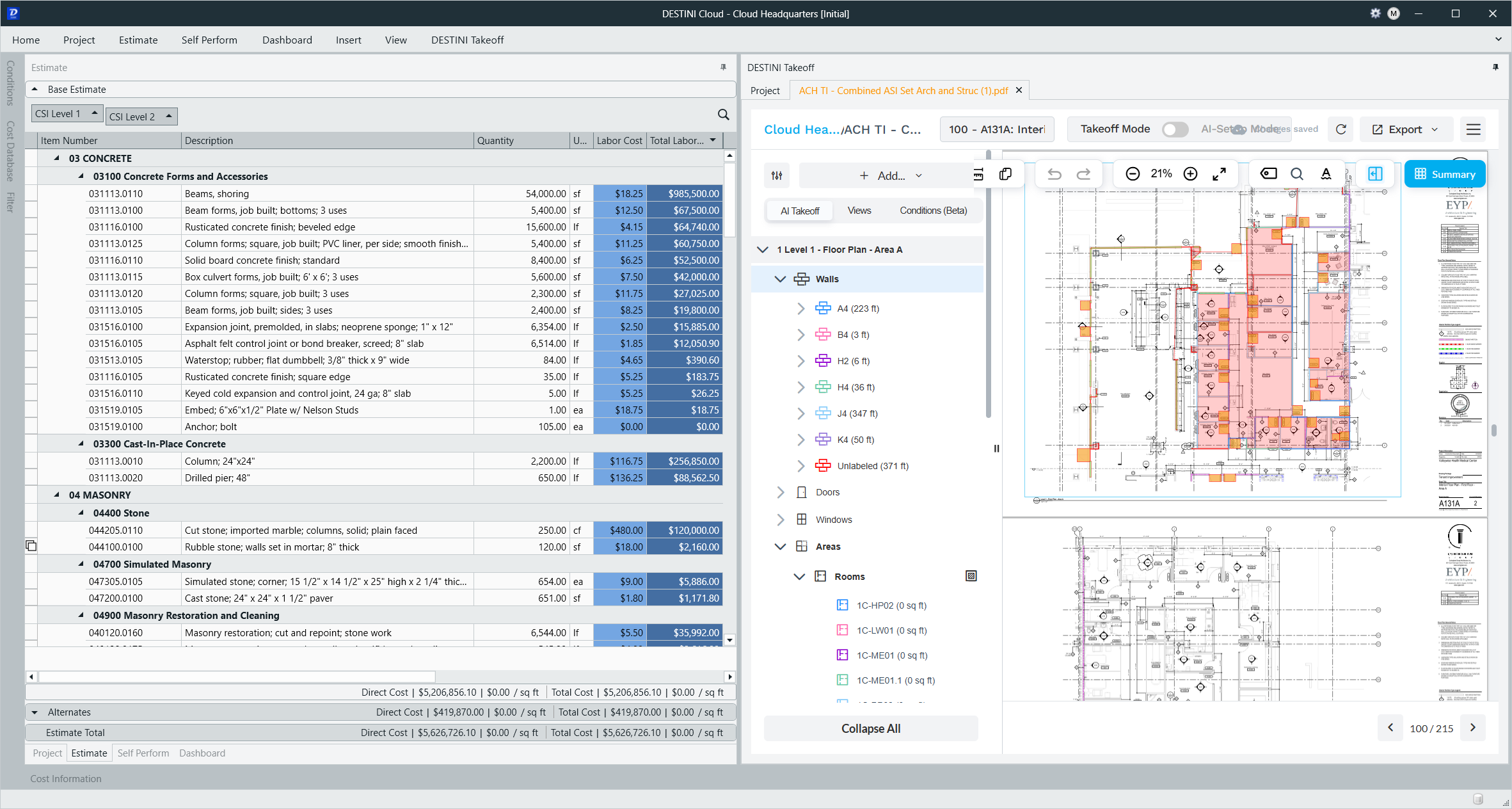
Task: Pin the DESTINI Takeoff panel
Action: pos(1495,67)
